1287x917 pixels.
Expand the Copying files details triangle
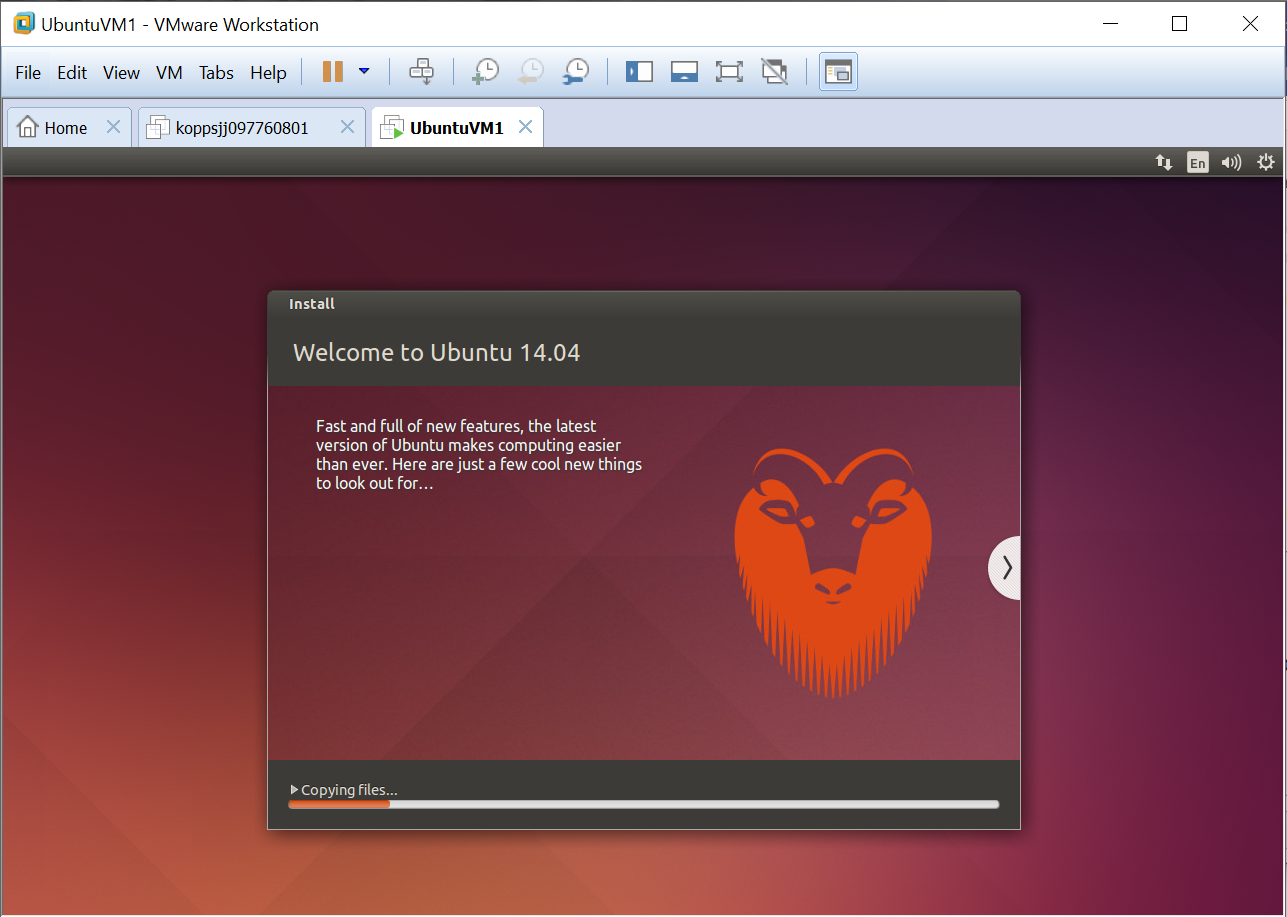pos(294,789)
